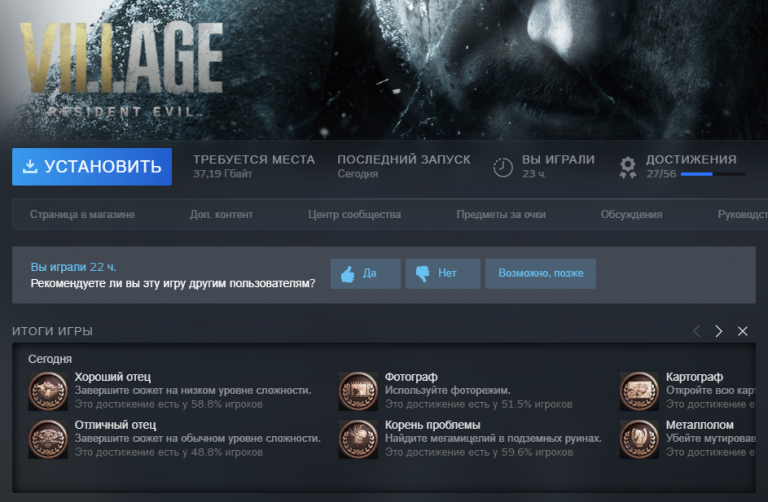Click the ТРЕБУЕТСЯ МЕСТА 37,19 Гбайт info
768x502 pixels.
click(x=254, y=167)
